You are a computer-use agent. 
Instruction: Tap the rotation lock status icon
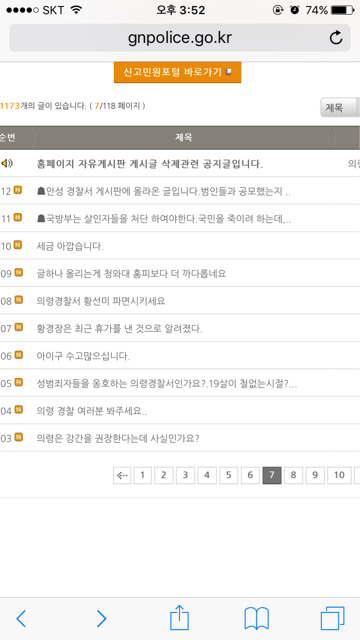(278, 10)
